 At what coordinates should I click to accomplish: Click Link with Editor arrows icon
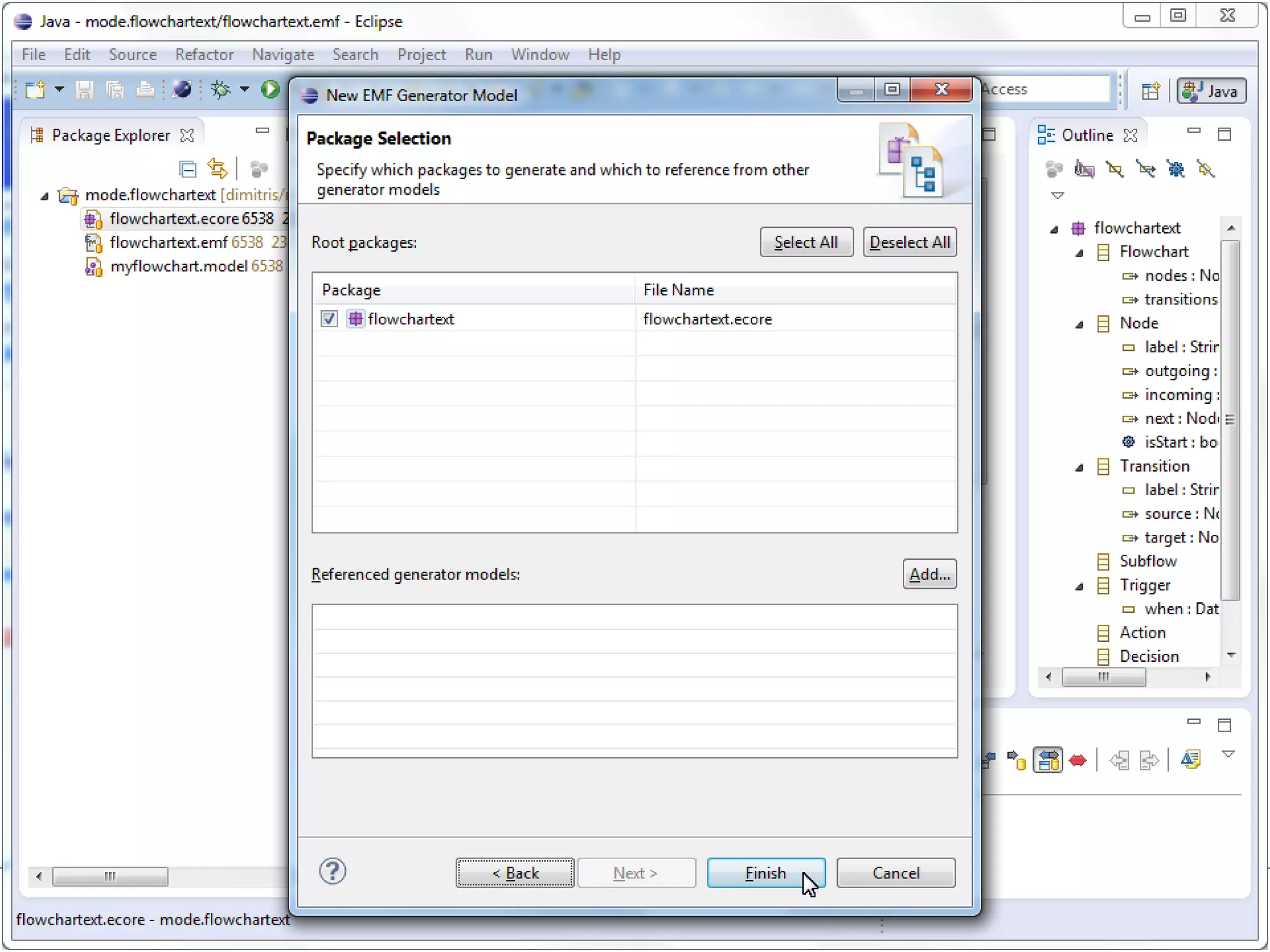point(217,169)
